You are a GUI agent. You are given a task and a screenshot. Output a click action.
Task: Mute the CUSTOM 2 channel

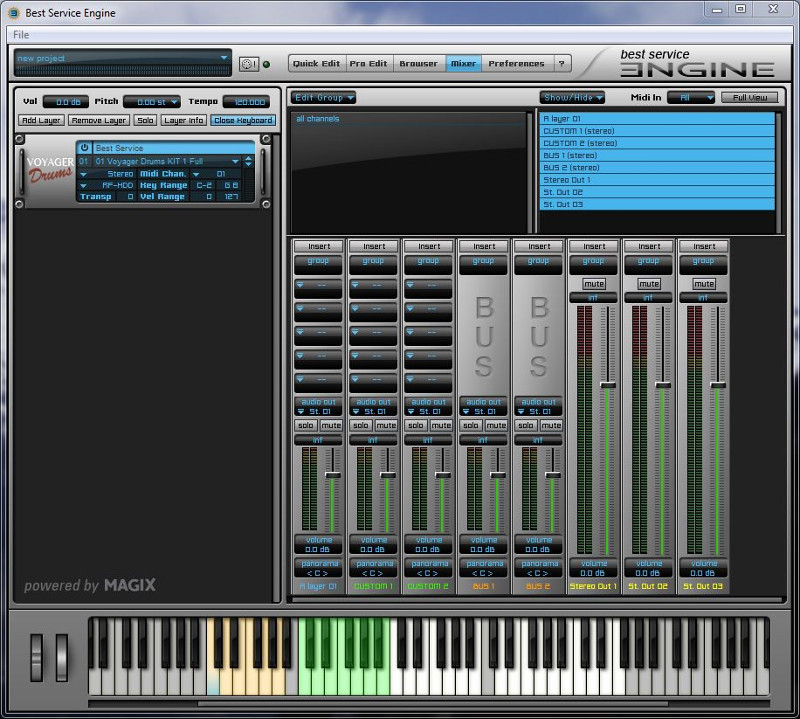pos(441,425)
